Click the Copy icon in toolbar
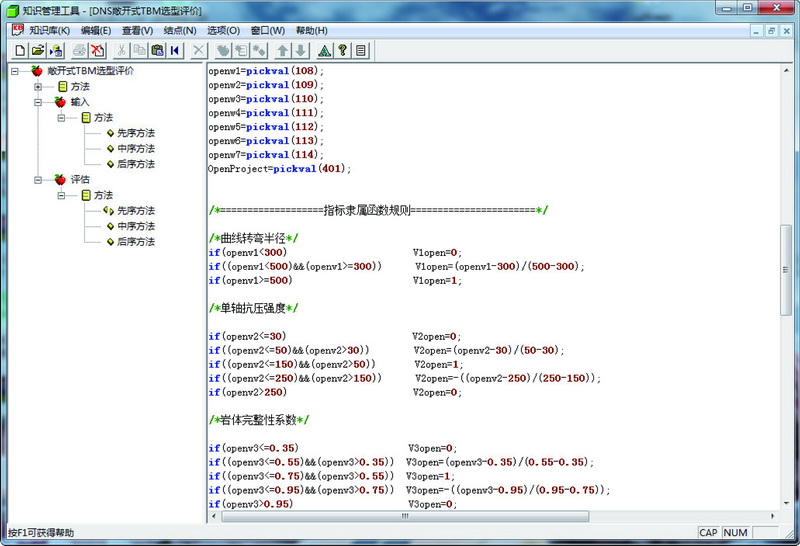Viewport: 800px width, 546px height. (x=139, y=50)
